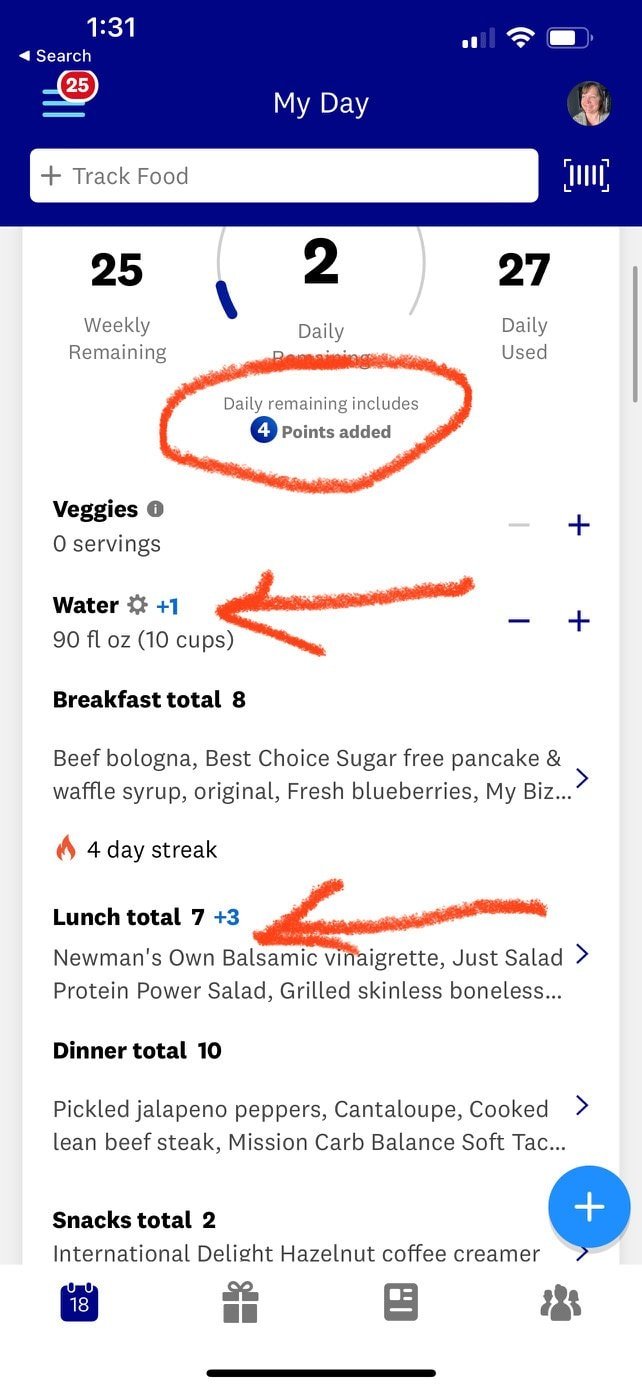Screen dimensions: 642x1389
Task: Open the community icon in bottom nav
Action: pos(561,1302)
